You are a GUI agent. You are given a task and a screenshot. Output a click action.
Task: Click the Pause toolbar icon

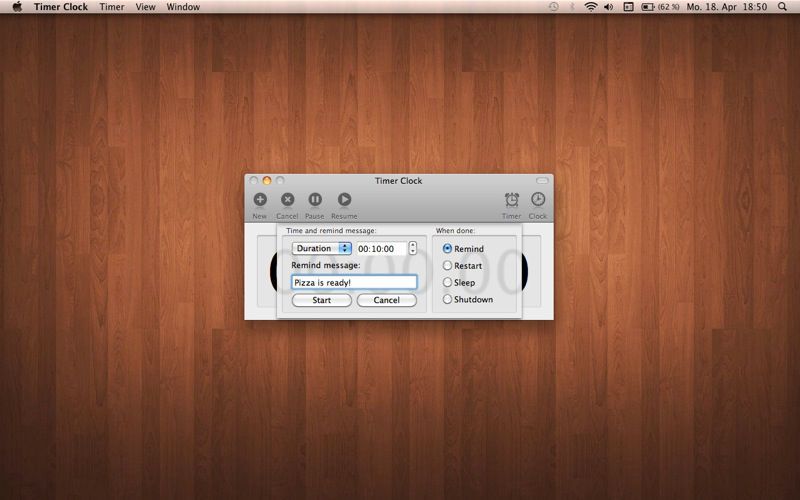315,199
